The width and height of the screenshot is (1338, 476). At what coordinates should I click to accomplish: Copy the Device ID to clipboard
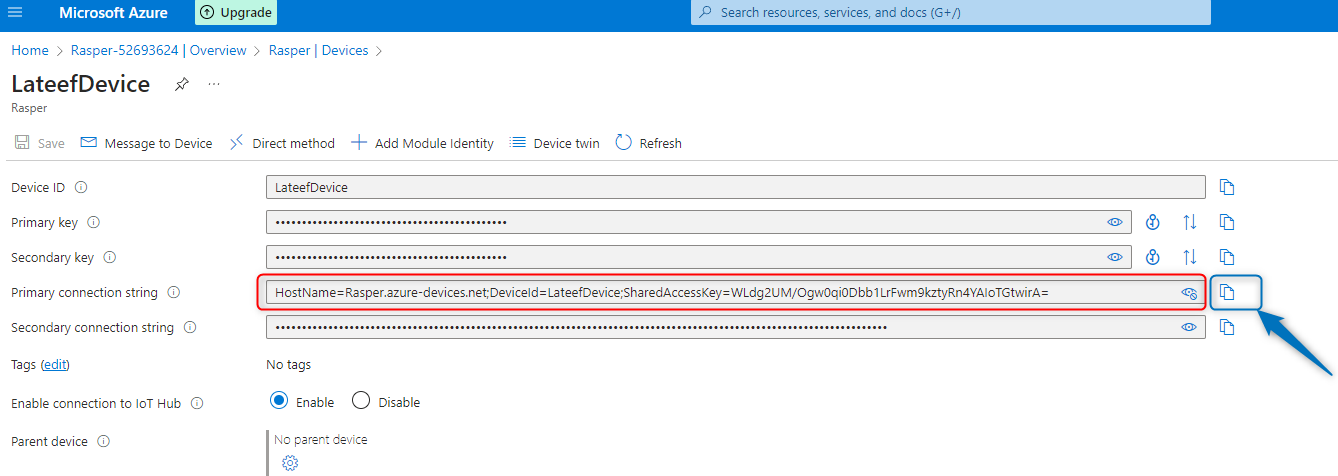[1227, 187]
